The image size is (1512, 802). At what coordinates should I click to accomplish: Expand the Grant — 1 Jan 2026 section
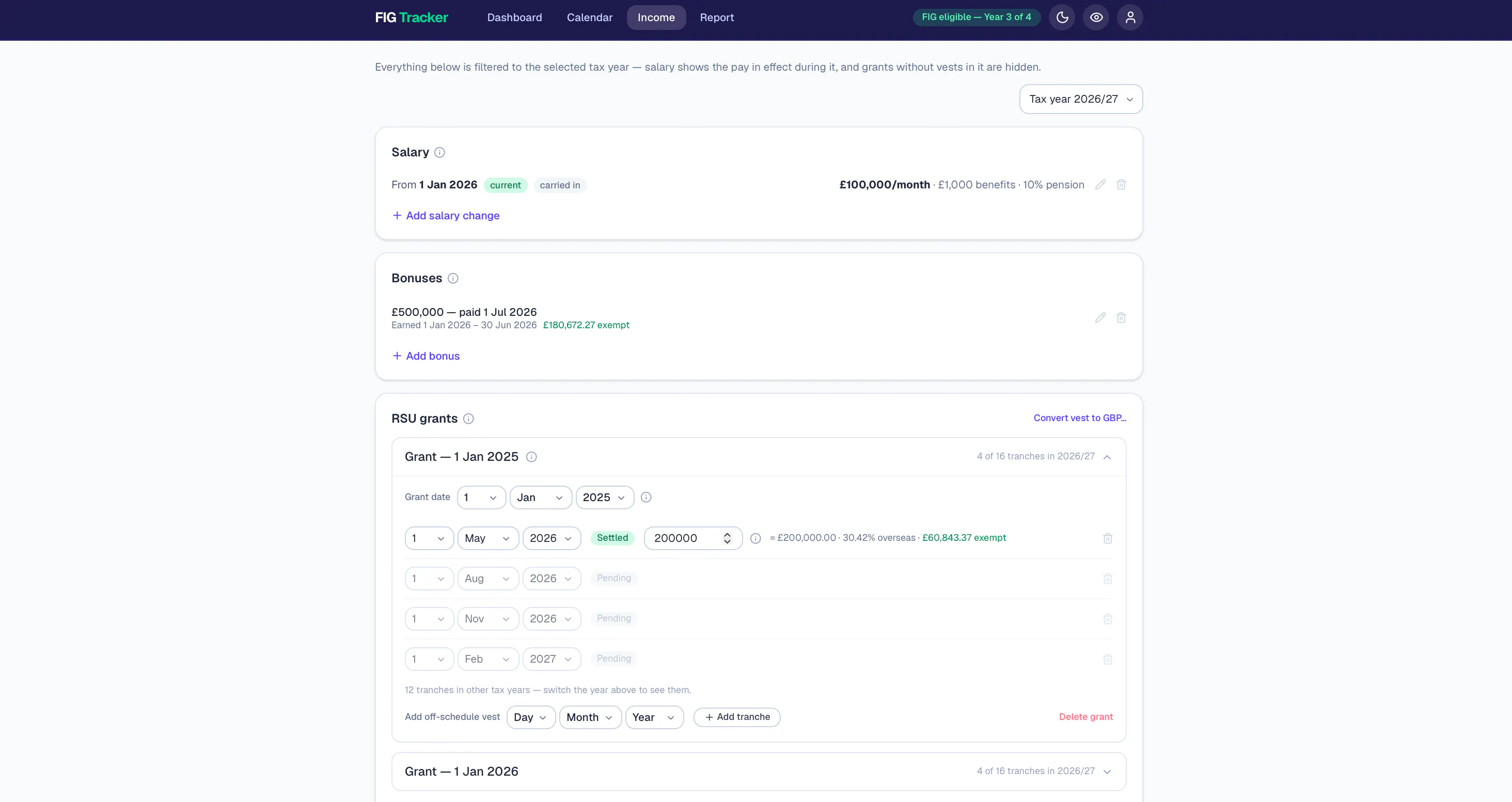(x=1107, y=772)
